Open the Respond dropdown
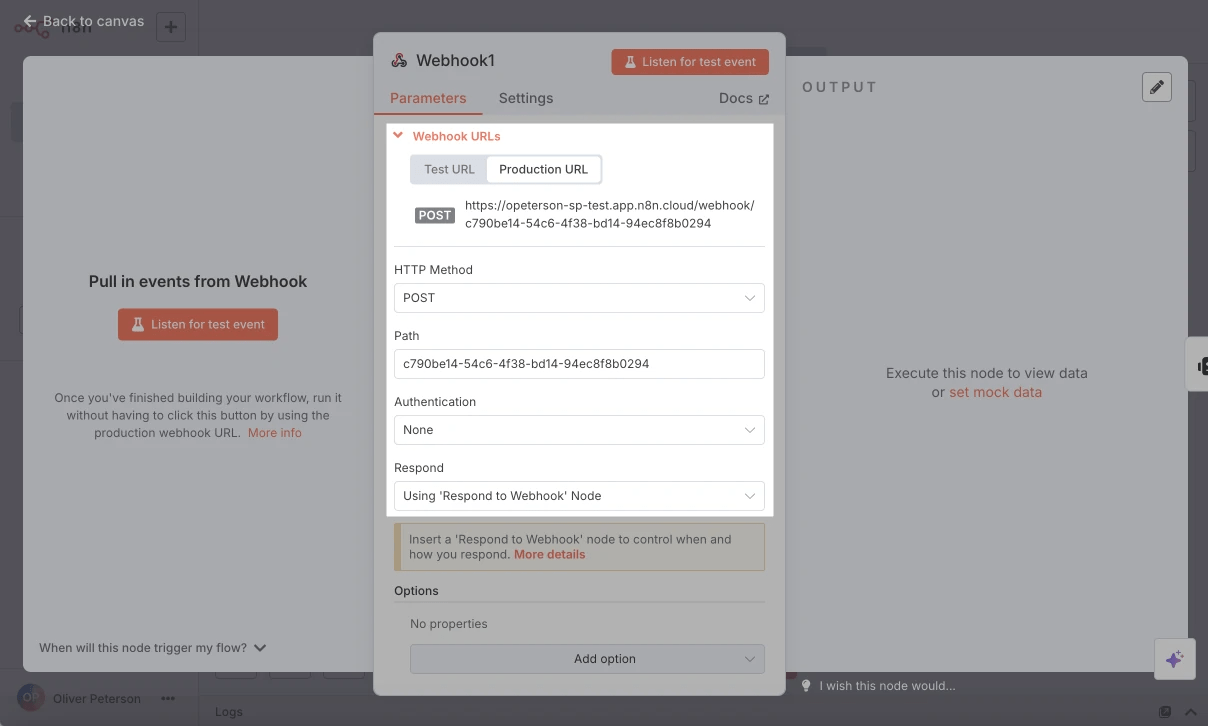 coord(579,496)
